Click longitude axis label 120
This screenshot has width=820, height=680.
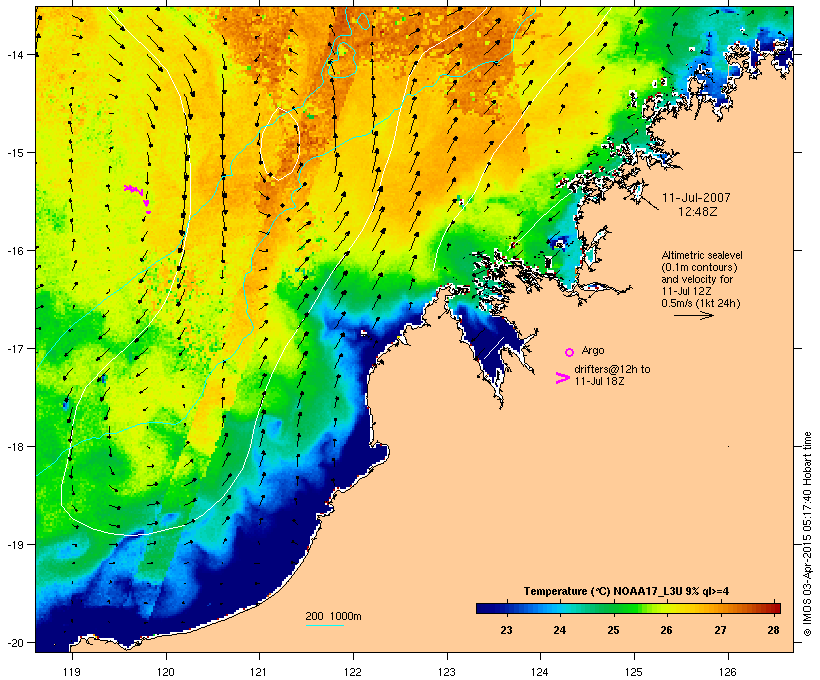click(x=166, y=672)
